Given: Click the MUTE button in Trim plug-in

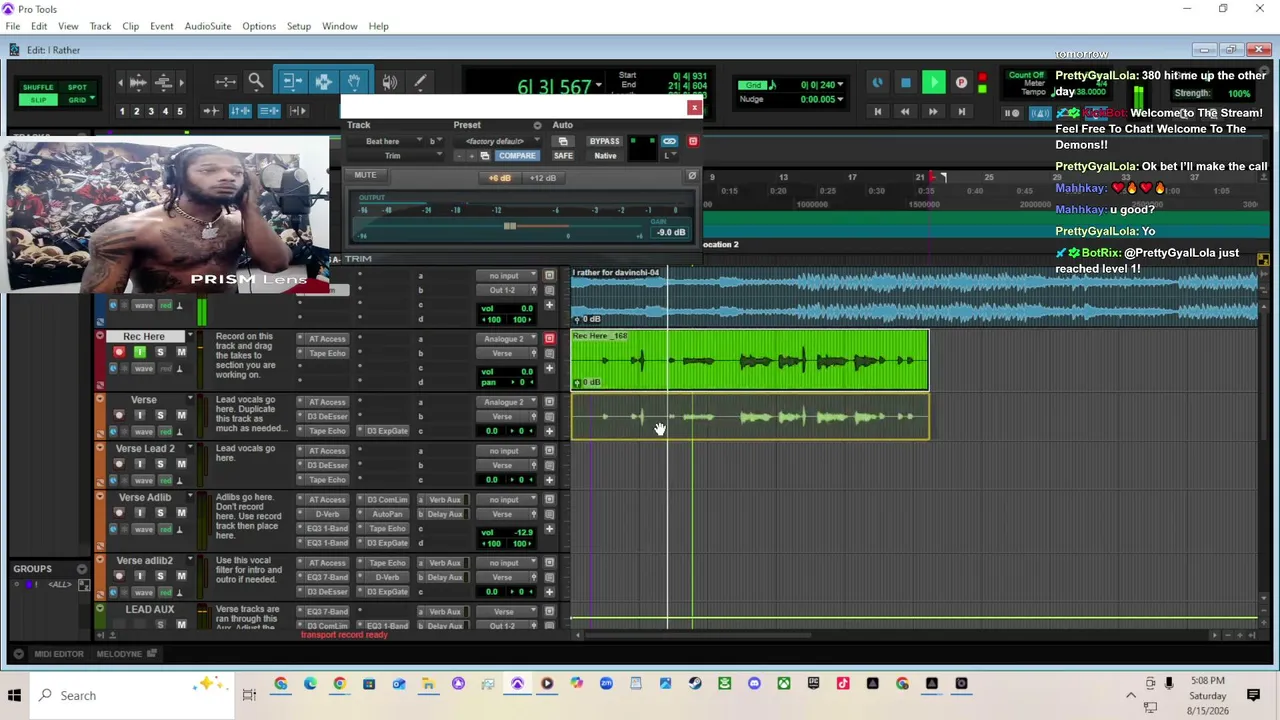Looking at the screenshot, I should 365,175.
